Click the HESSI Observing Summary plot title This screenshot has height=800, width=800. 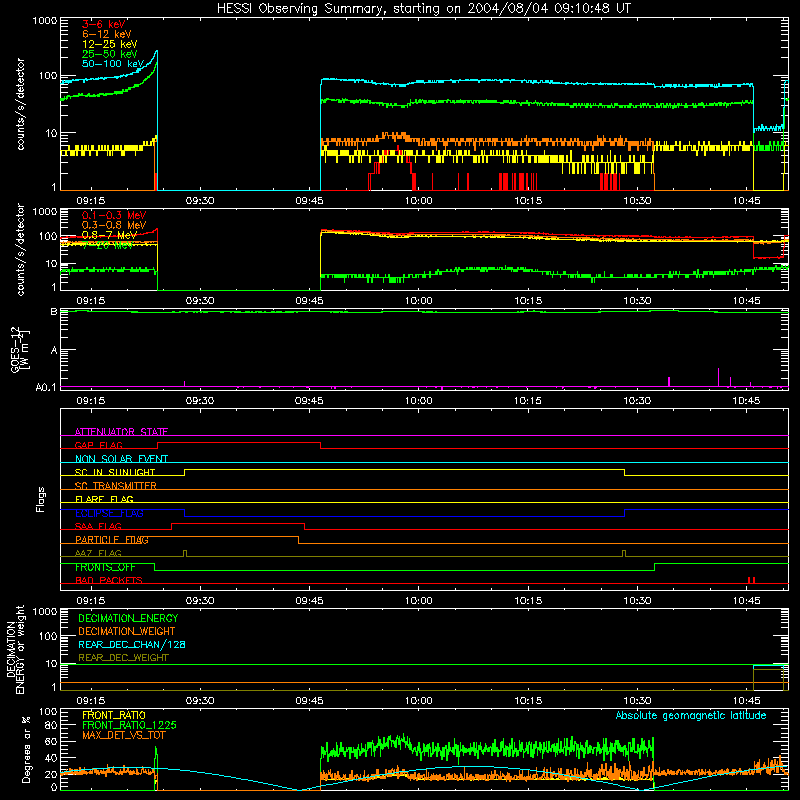pos(424,9)
